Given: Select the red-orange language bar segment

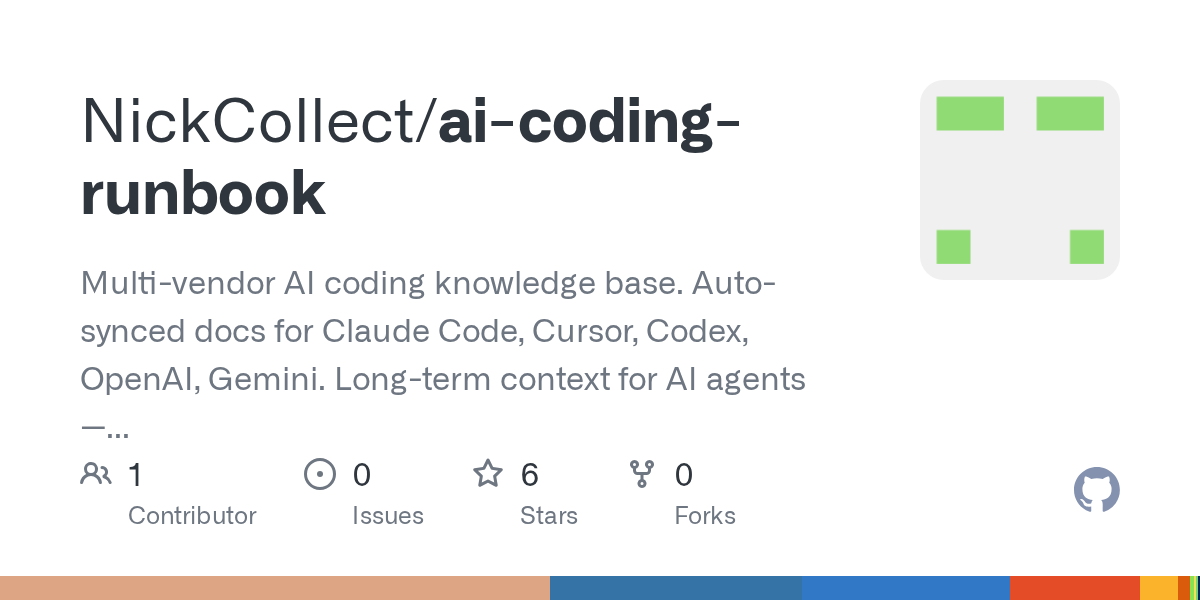Looking at the screenshot, I should [1075, 588].
